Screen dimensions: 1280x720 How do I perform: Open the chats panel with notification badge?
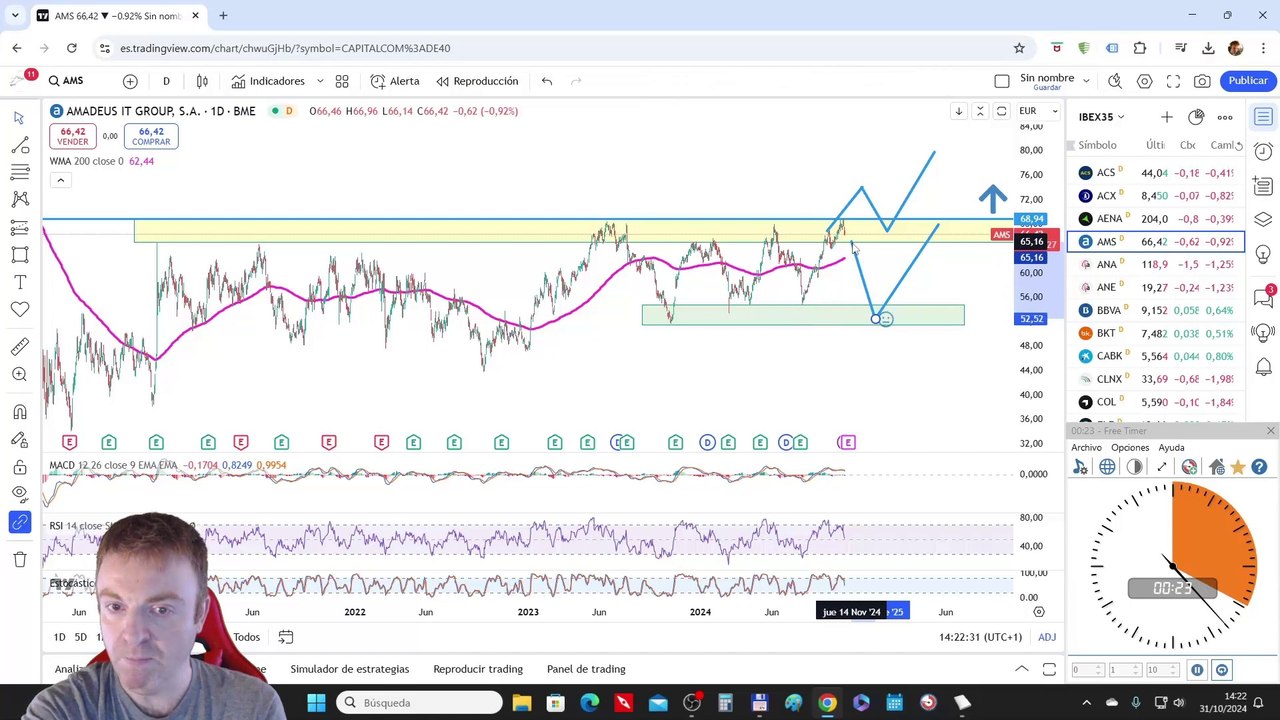pyautogui.click(x=1263, y=297)
